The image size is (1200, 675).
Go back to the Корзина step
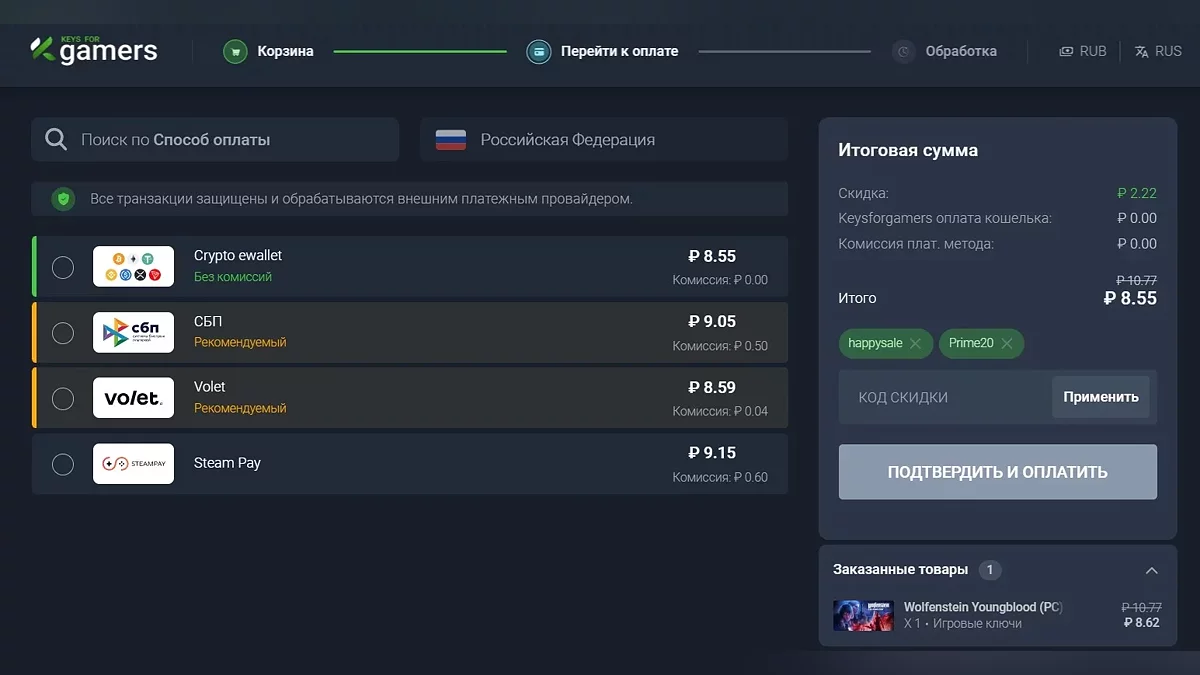point(285,51)
